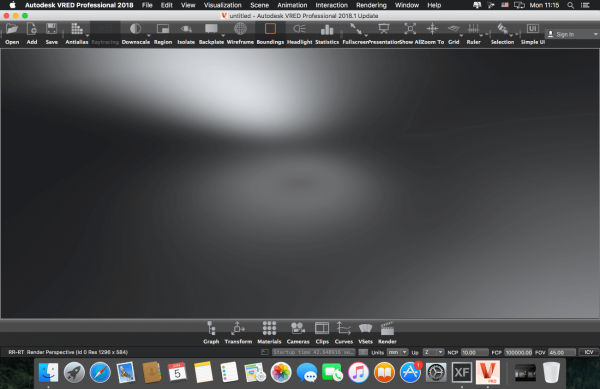600x389 pixels.
Task: Expand the Sign In dropdown arrow
Action: click(x=595, y=34)
